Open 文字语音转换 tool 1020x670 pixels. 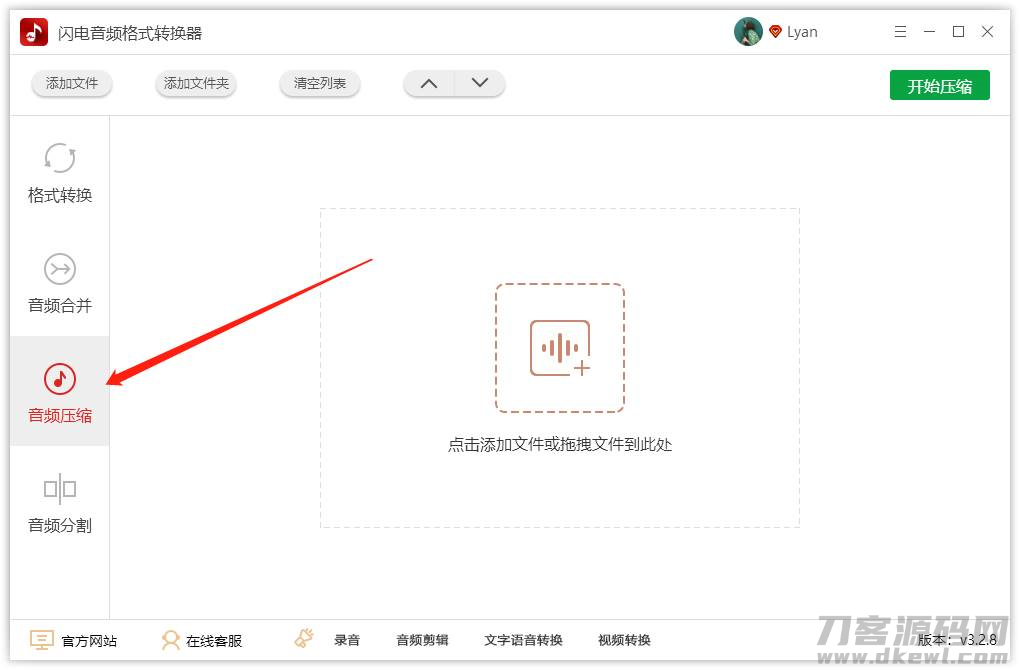click(x=523, y=640)
